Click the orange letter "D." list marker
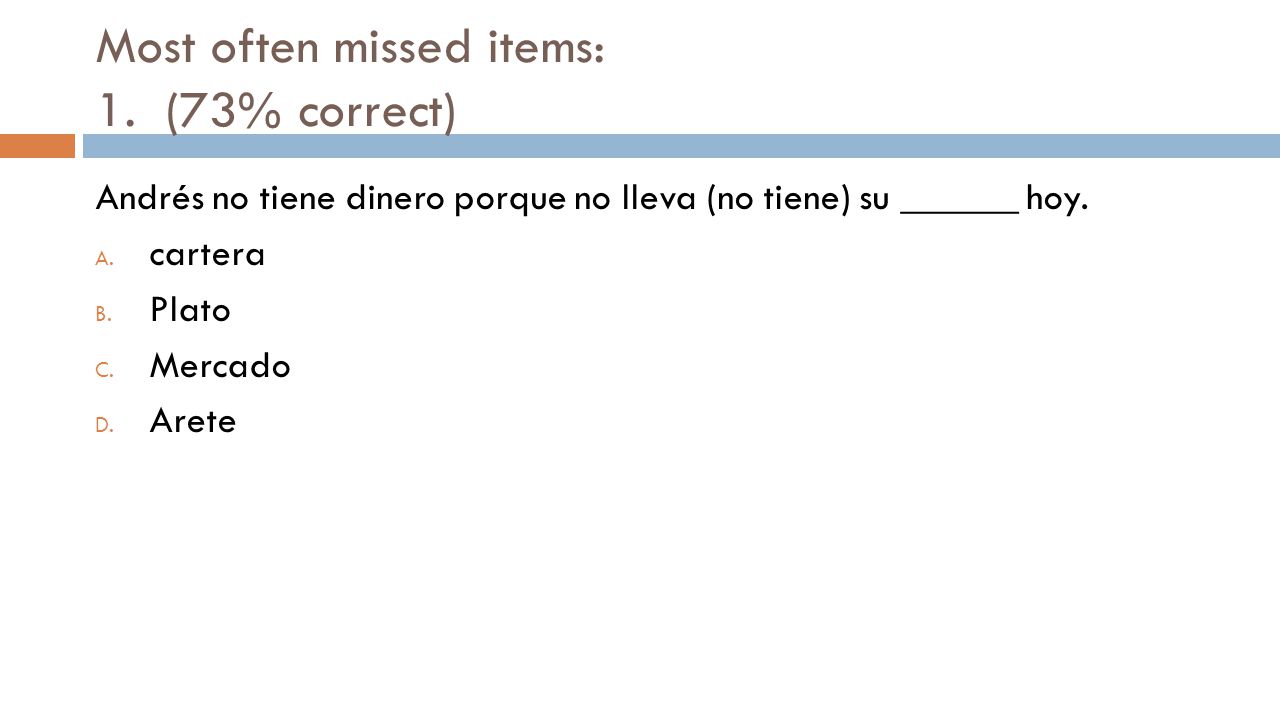This screenshot has width=1280, height=720. click(x=106, y=426)
